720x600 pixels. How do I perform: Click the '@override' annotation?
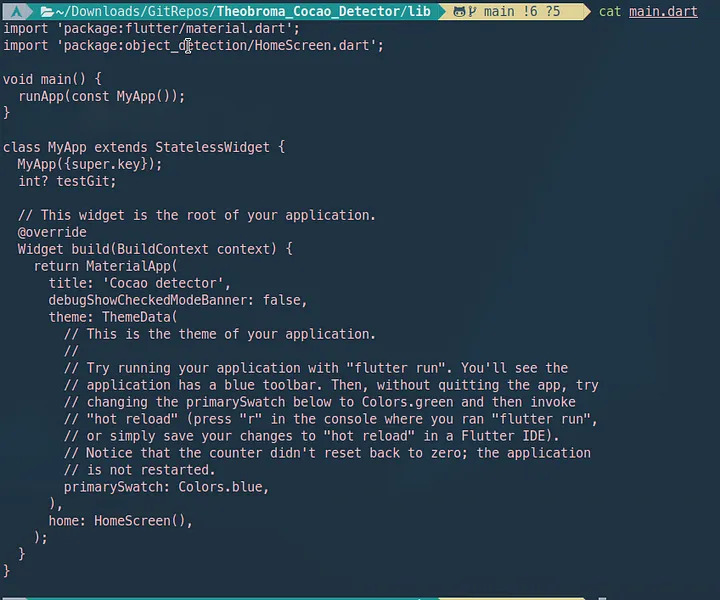click(52, 232)
